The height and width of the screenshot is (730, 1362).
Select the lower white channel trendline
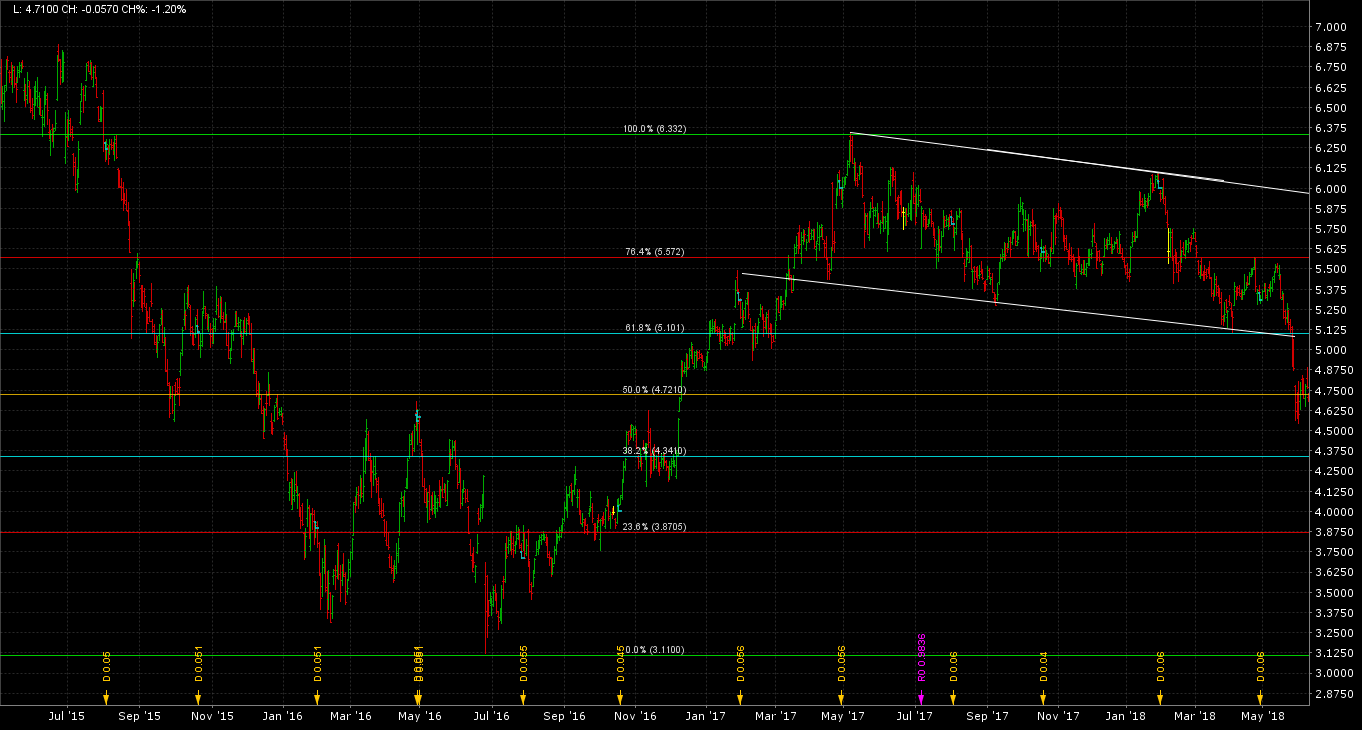click(1017, 305)
